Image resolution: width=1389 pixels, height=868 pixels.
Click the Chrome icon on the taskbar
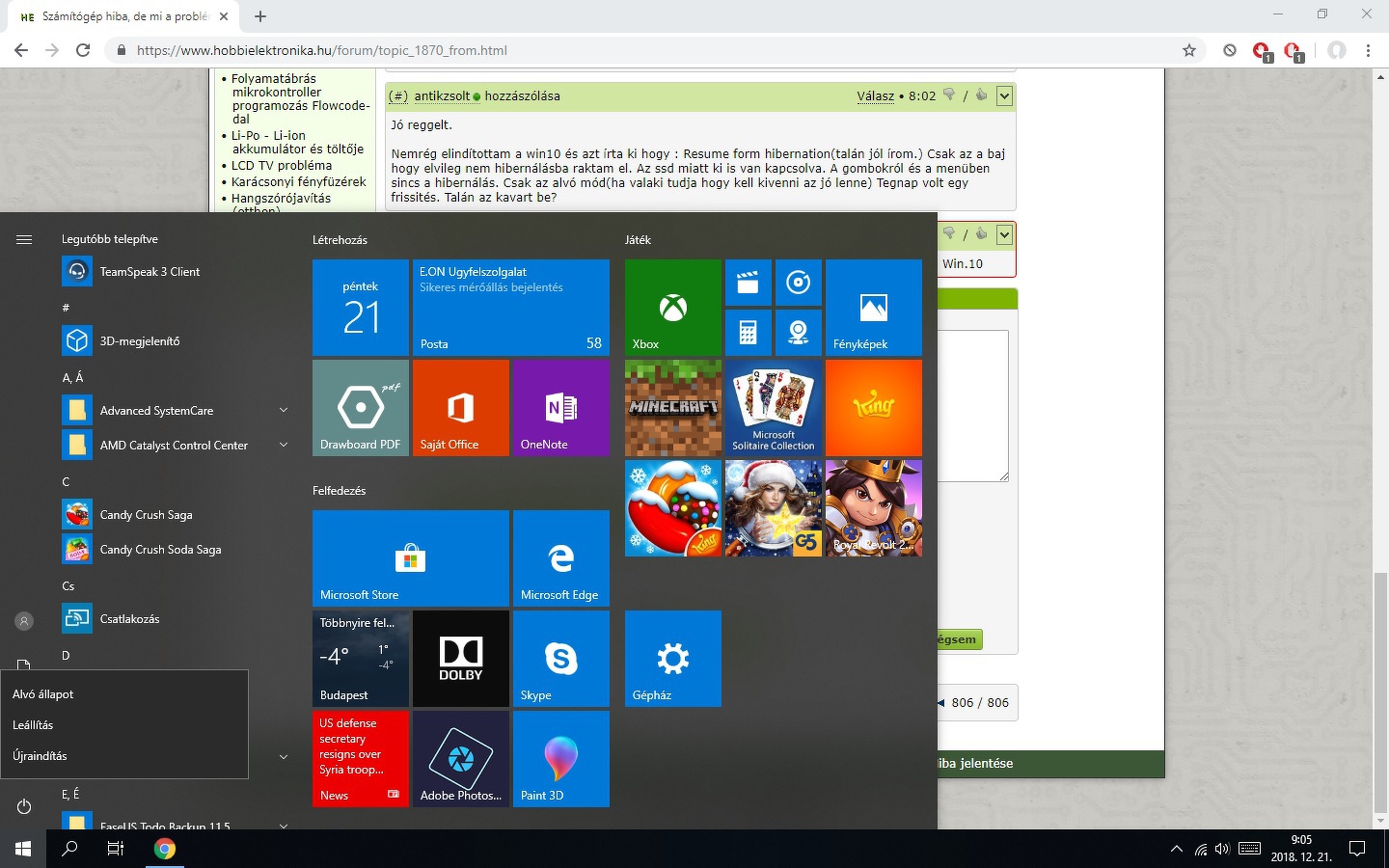[165, 849]
